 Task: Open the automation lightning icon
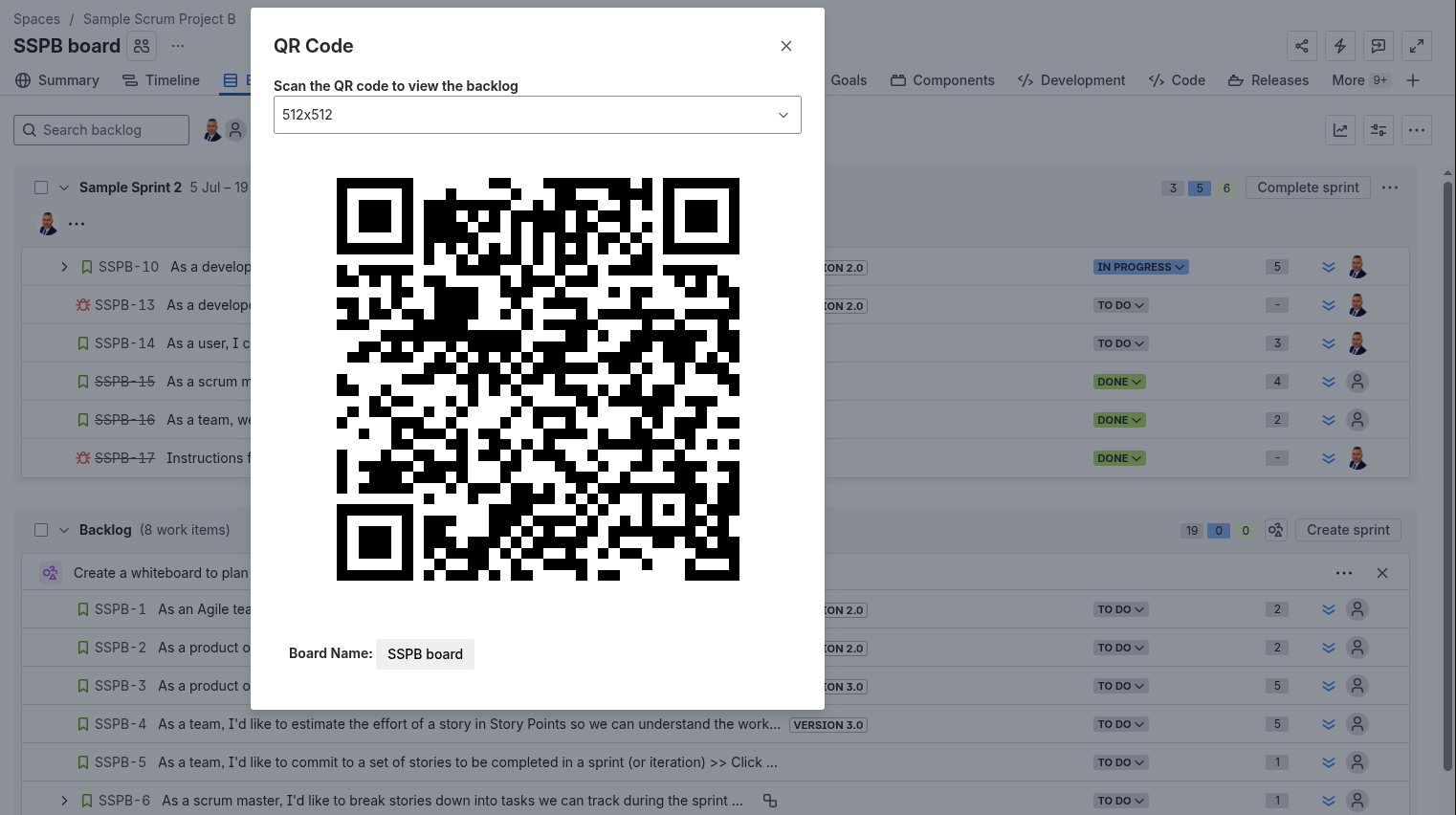(x=1340, y=46)
